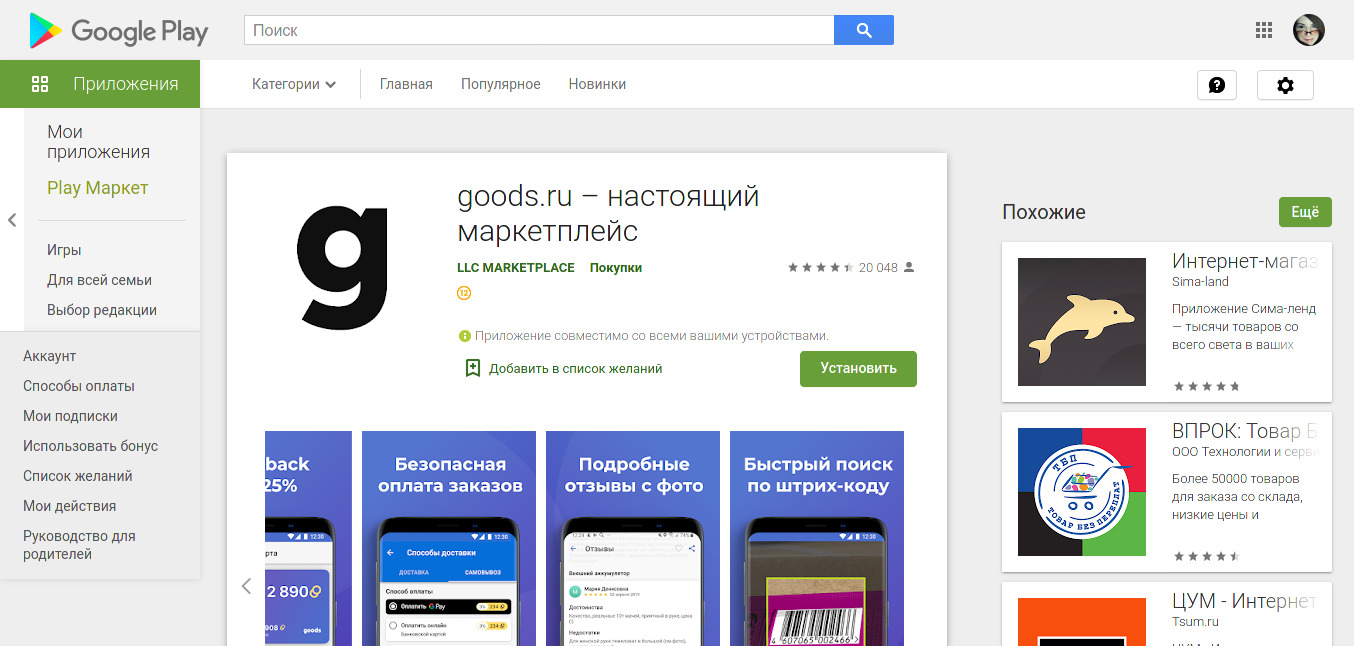Image resolution: width=1354 pixels, height=646 pixels.
Task: Open ВПРОК app title
Action: coord(1244,432)
